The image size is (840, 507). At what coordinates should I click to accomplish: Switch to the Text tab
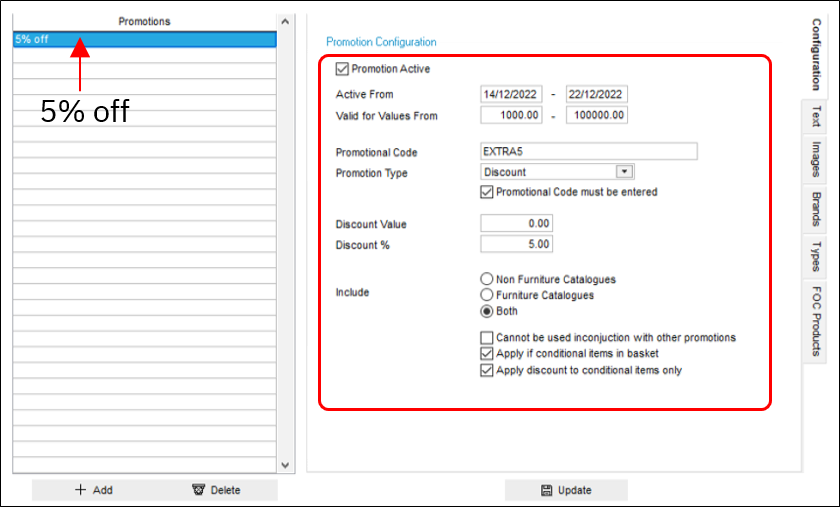[816, 116]
